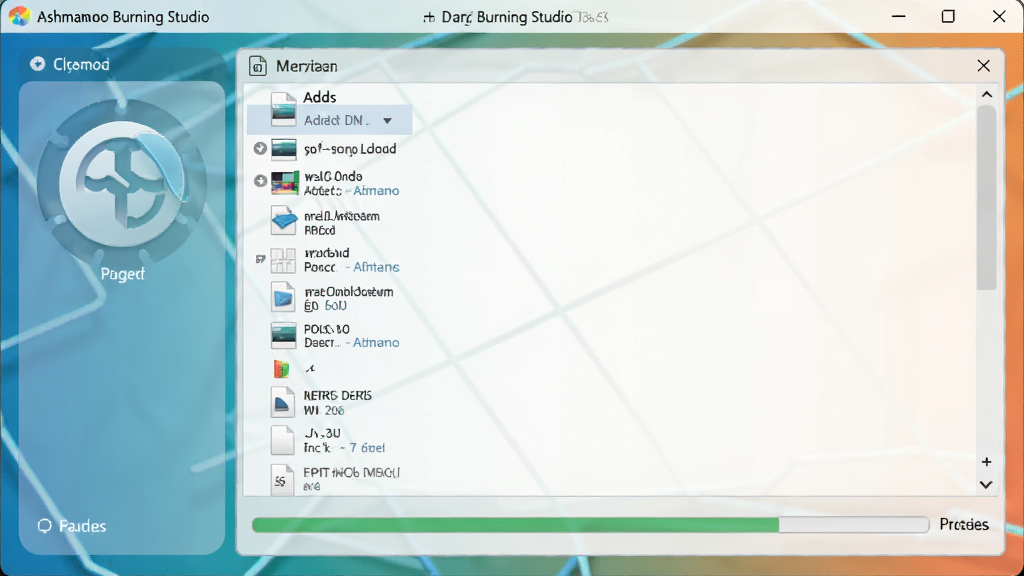This screenshot has height=576, width=1024.
Task: Click the grid icon of the Pooce row
Action: coord(283,260)
